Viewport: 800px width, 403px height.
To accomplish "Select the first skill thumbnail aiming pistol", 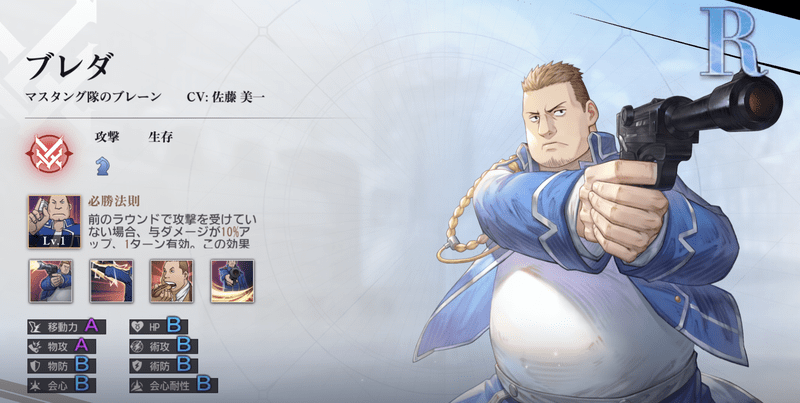I will click(x=51, y=281).
